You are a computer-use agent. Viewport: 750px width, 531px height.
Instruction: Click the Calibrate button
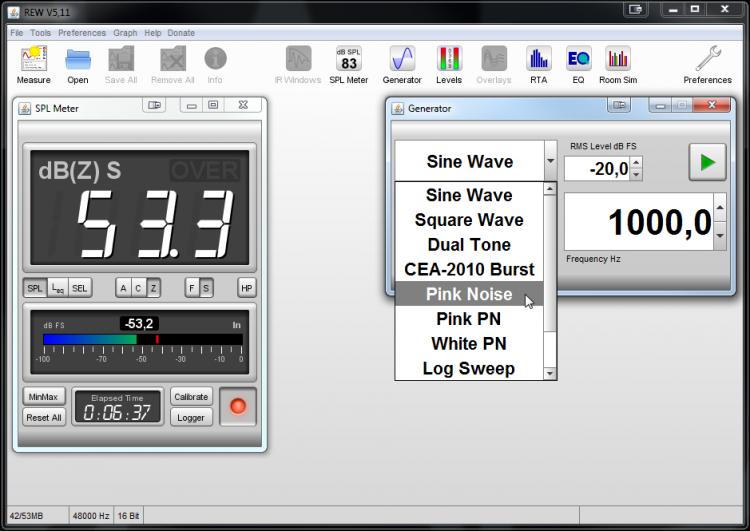pyautogui.click(x=191, y=397)
